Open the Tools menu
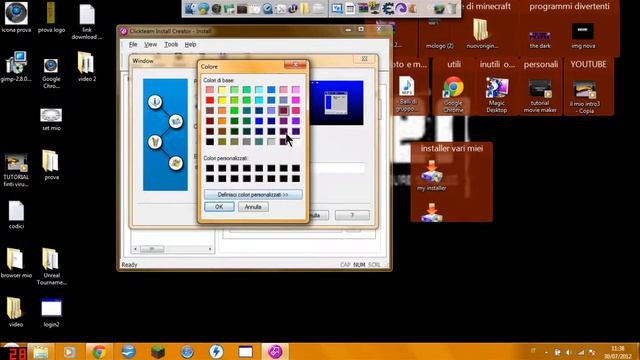 pyautogui.click(x=171, y=44)
